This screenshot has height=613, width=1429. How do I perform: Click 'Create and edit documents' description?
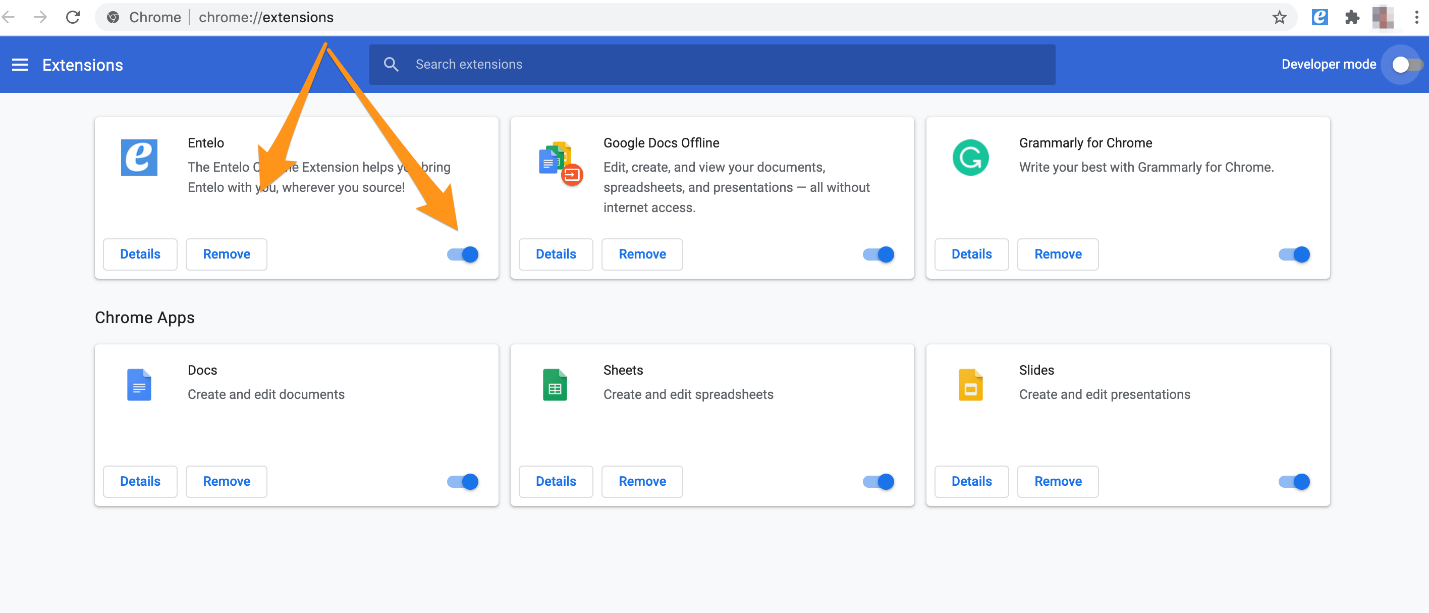(x=266, y=395)
